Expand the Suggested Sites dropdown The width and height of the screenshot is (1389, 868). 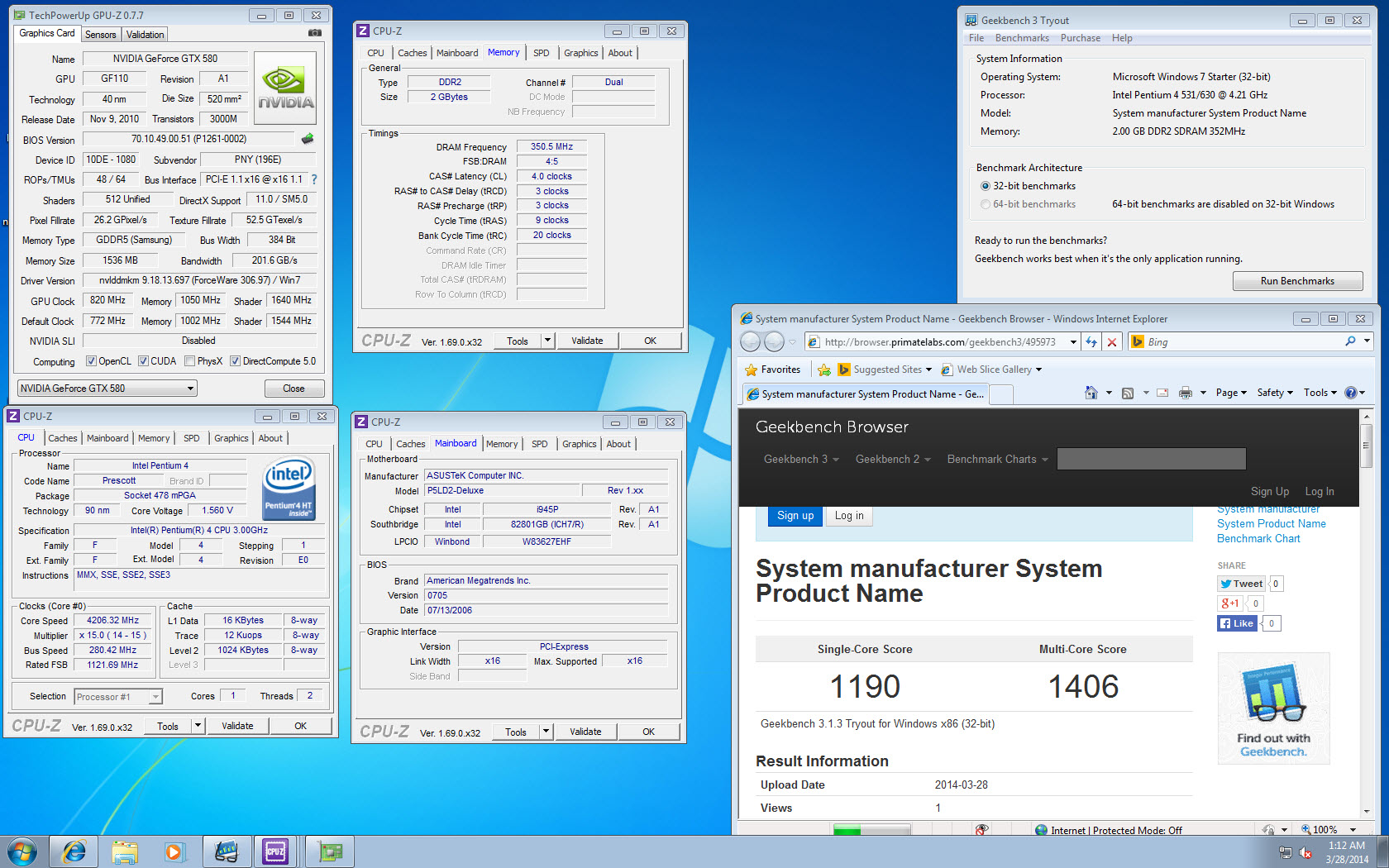[x=928, y=370]
